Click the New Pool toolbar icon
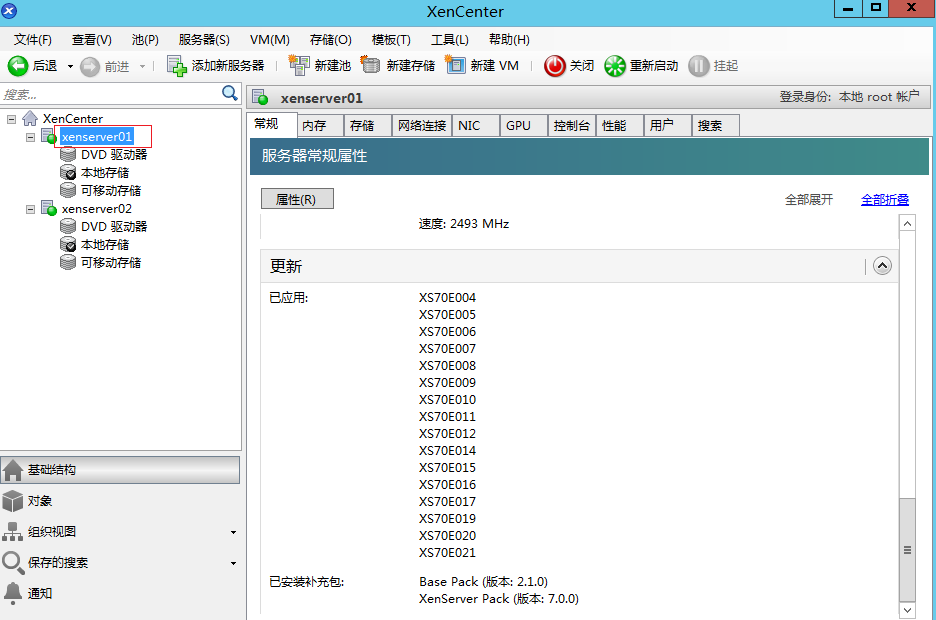 (x=299, y=65)
